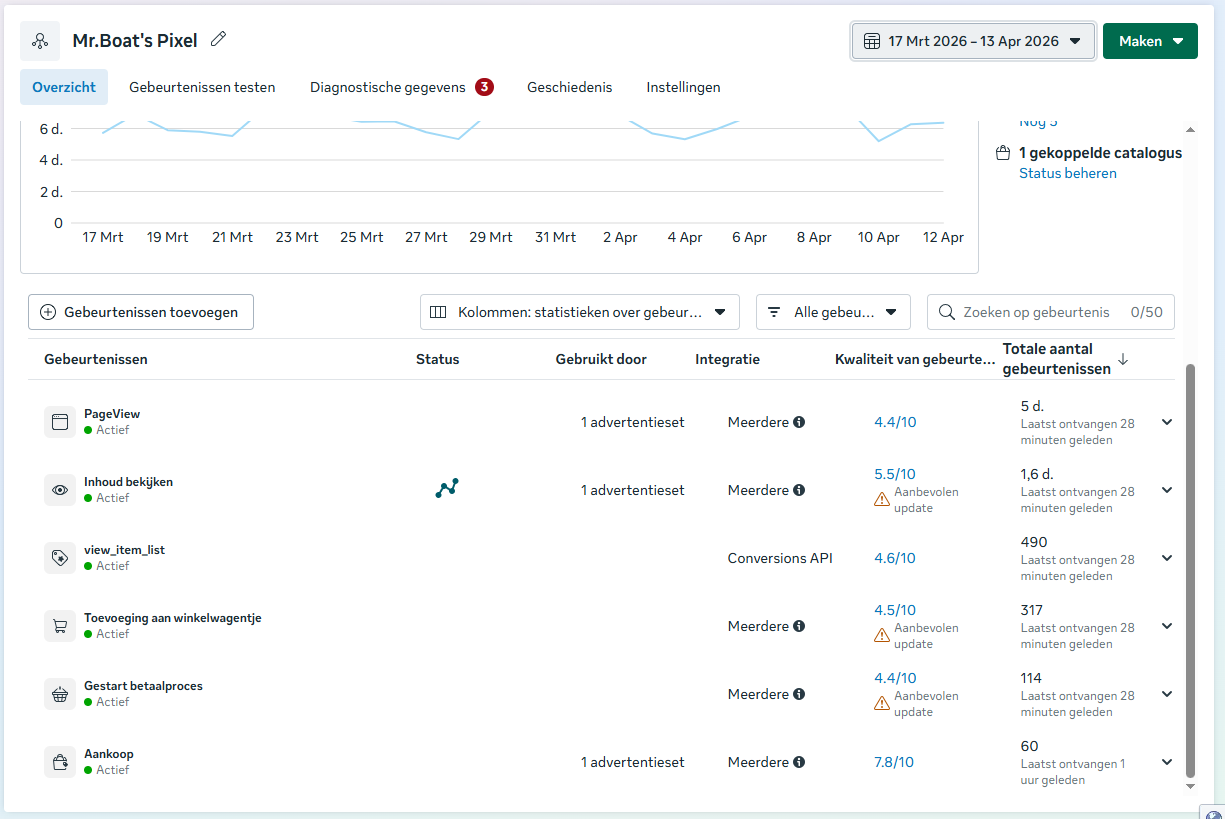Click the pixel dataset icon beside Mr.Boat's Pixel
This screenshot has width=1225, height=819.
point(40,41)
